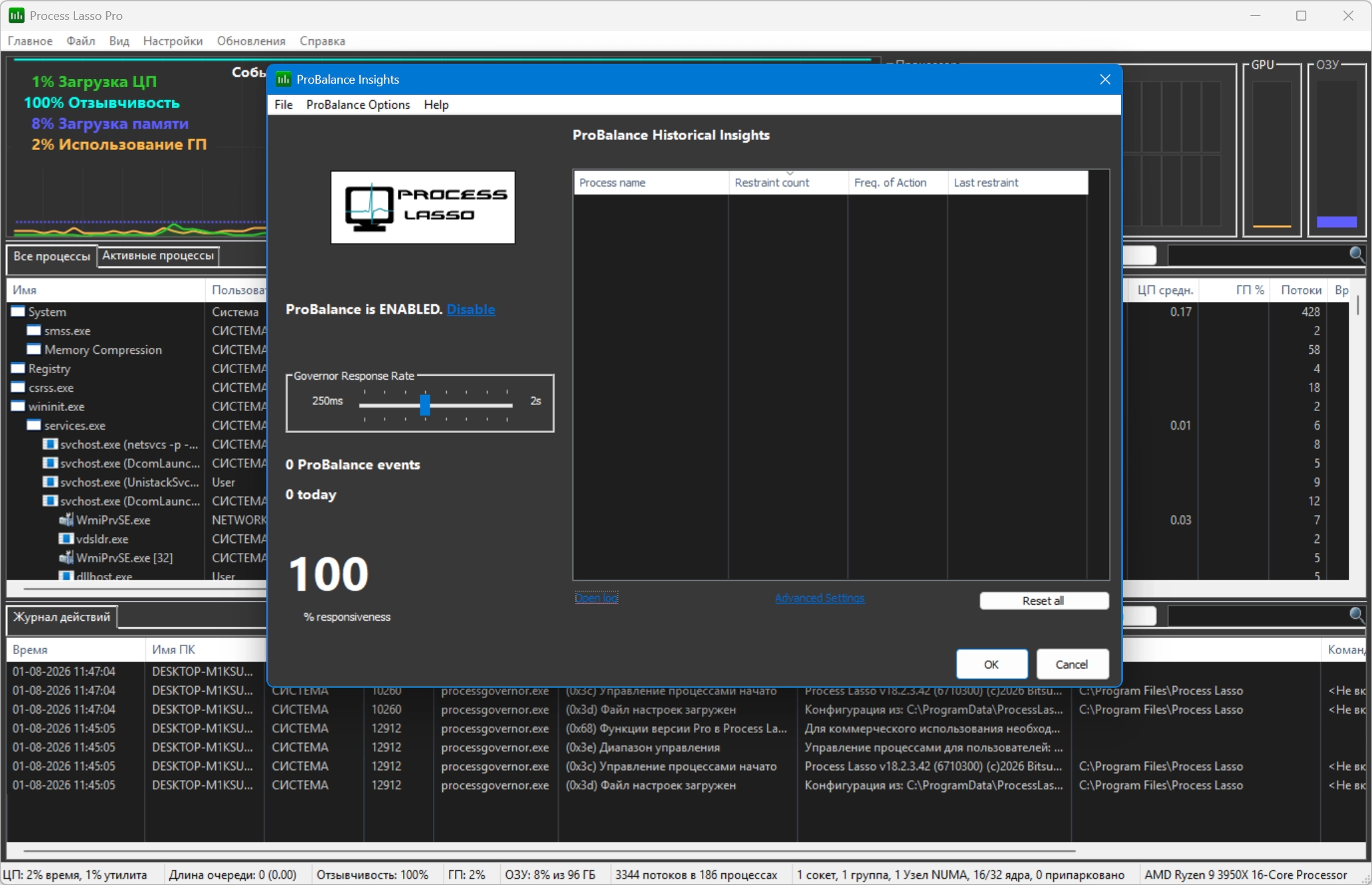Click the Memory Compression process icon
Image resolution: width=1372 pixels, height=885 pixels.
pyautogui.click(x=34, y=349)
